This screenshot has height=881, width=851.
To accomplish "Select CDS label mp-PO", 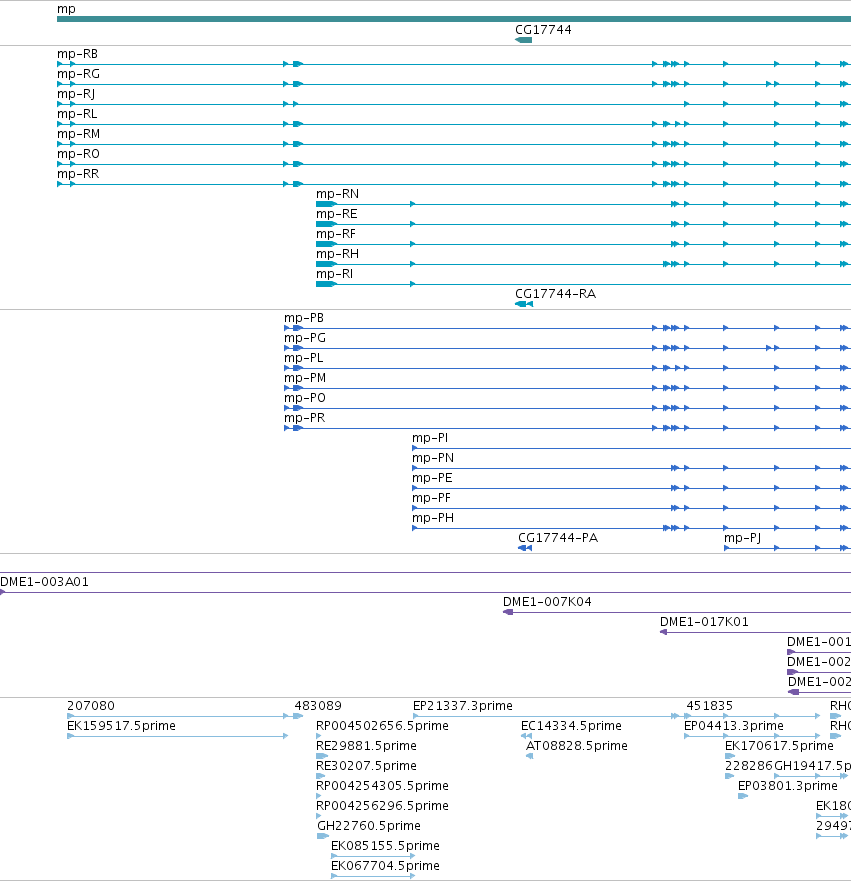I will pyautogui.click(x=305, y=398).
